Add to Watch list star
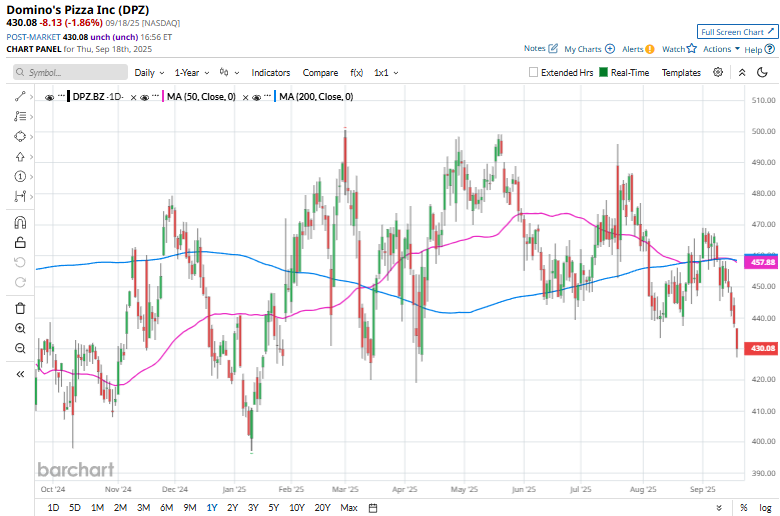The width and height of the screenshot is (780, 516). (x=691, y=48)
